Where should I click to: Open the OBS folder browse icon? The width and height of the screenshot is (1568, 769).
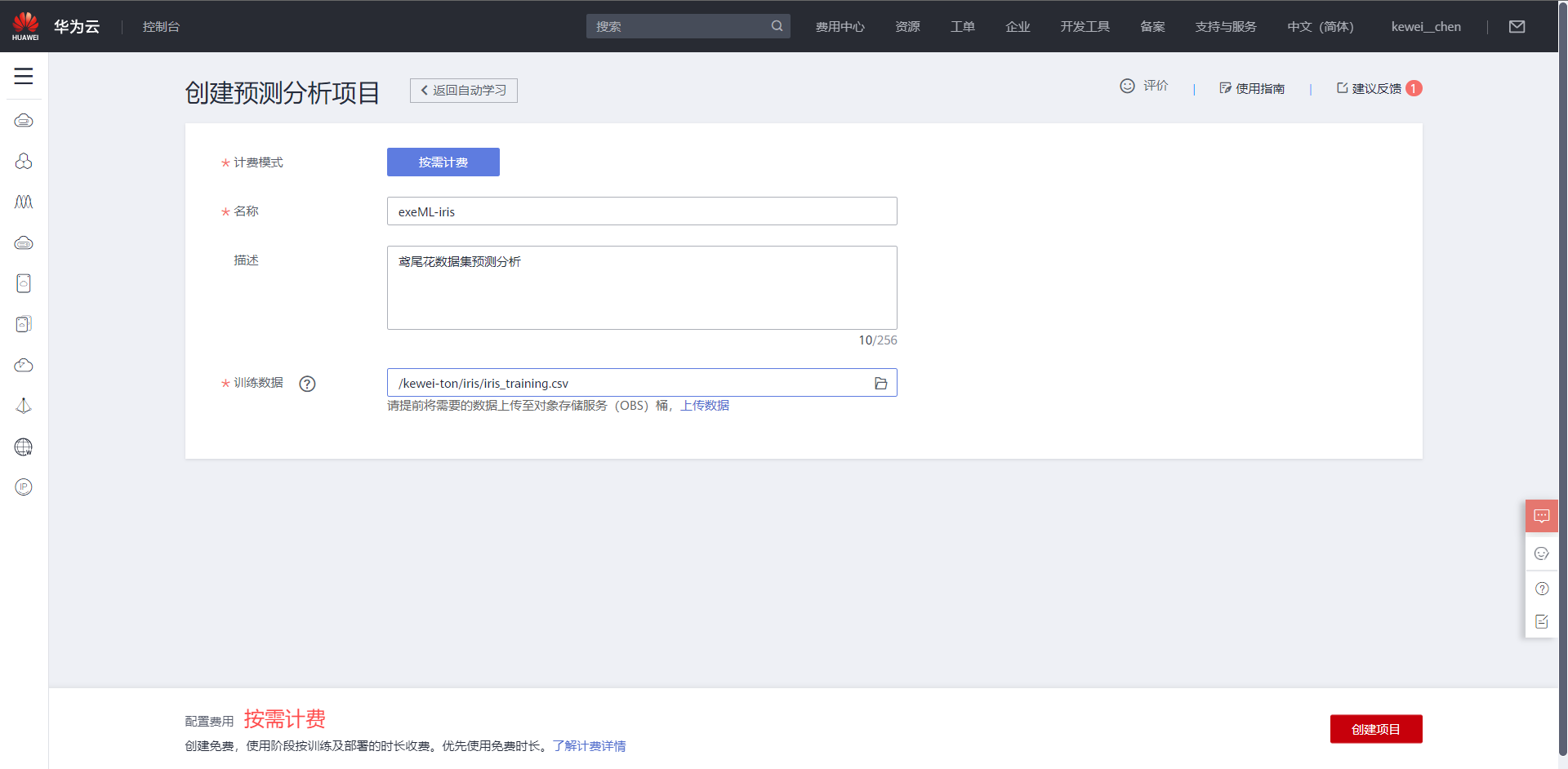coord(881,383)
